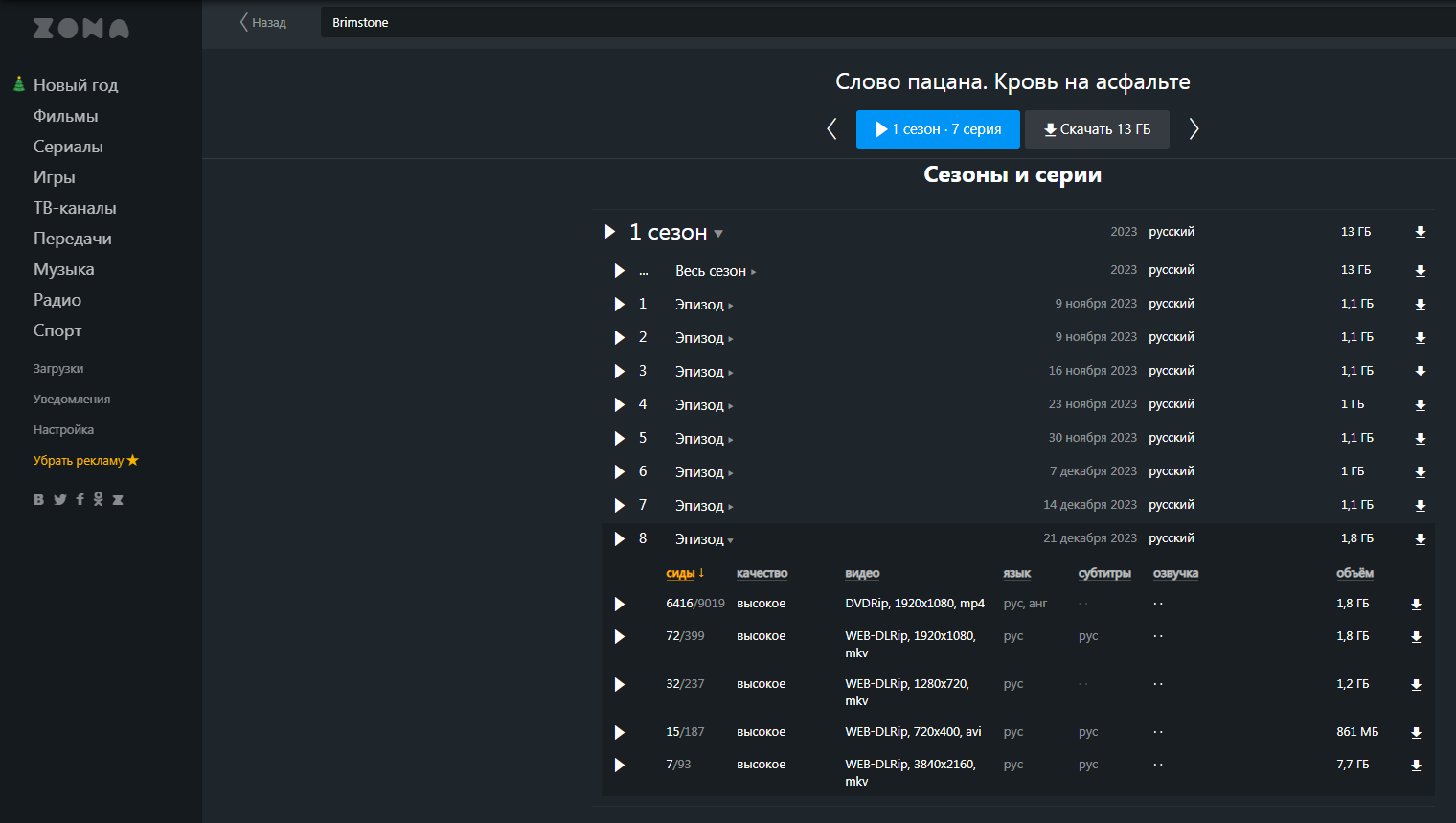The height and width of the screenshot is (823, 1456).
Task: Download episode 3
Action: pos(1421,372)
